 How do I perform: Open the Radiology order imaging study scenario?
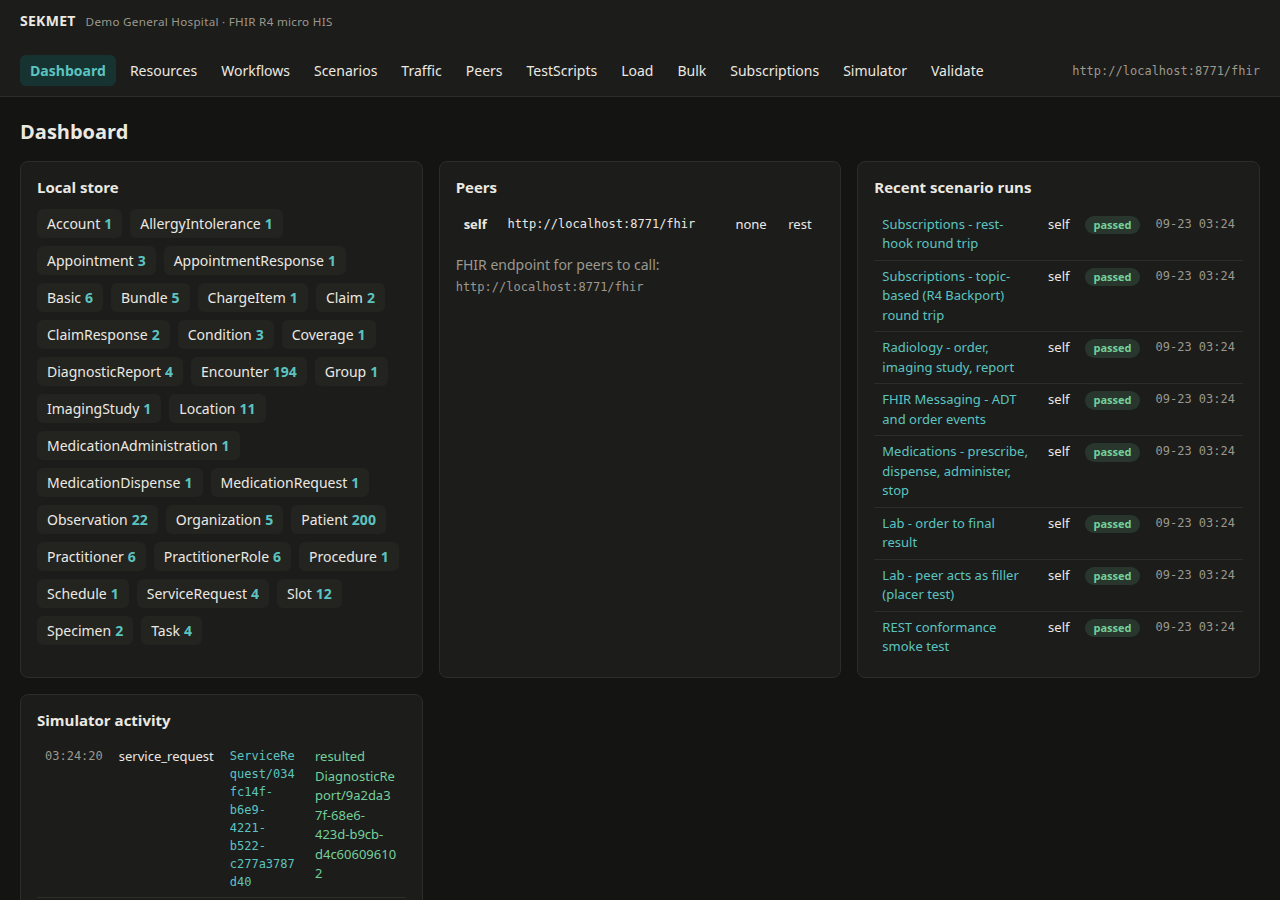948,357
